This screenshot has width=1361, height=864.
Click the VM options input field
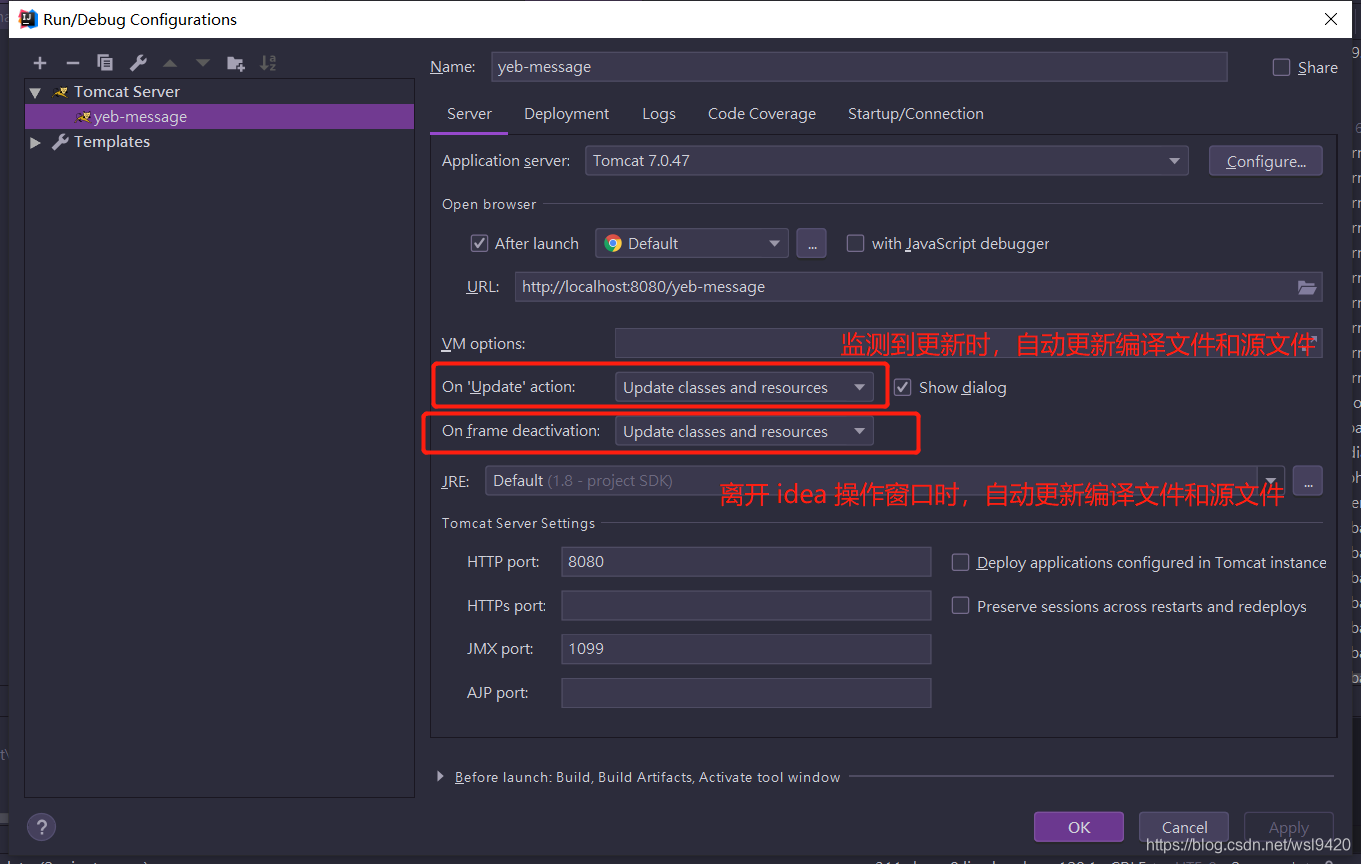point(968,343)
